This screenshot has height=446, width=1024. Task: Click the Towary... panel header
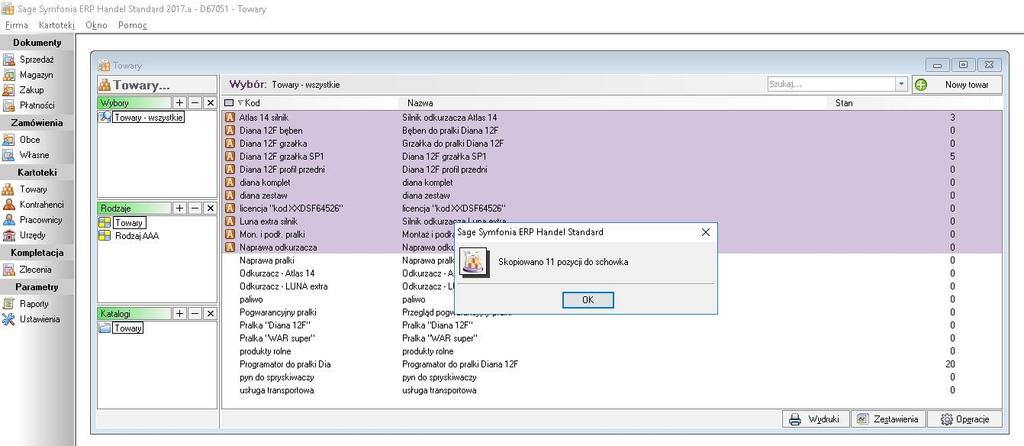(x=157, y=85)
